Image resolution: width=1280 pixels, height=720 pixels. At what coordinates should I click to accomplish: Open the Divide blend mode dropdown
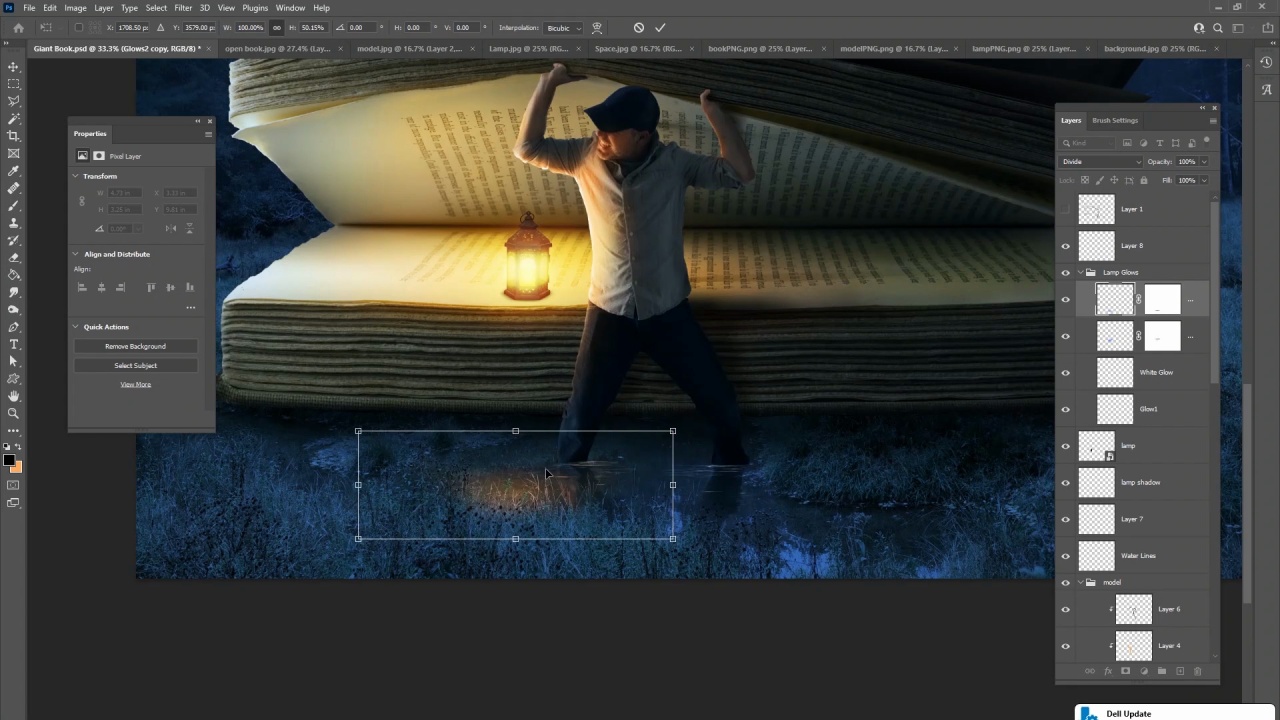[1101, 162]
